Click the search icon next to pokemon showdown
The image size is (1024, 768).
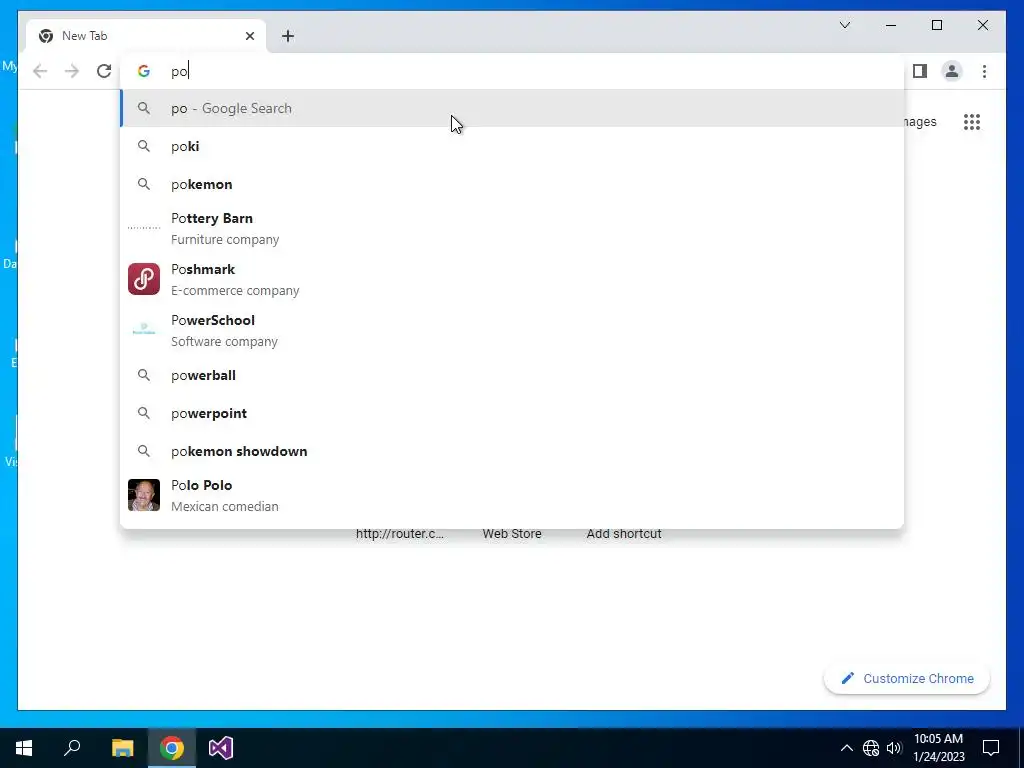tap(144, 451)
